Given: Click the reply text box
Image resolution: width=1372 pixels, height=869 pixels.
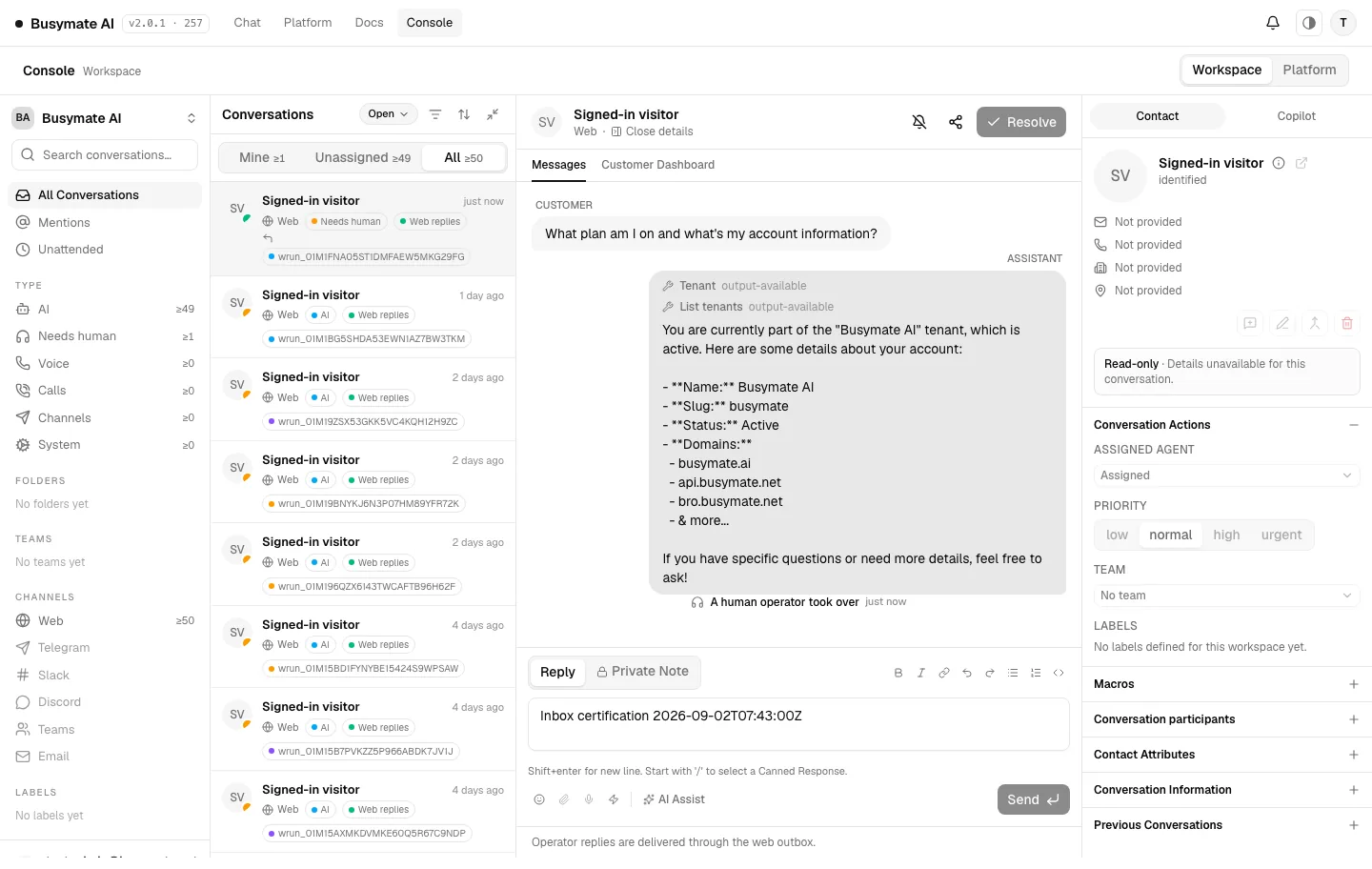Looking at the screenshot, I should tap(798, 724).
